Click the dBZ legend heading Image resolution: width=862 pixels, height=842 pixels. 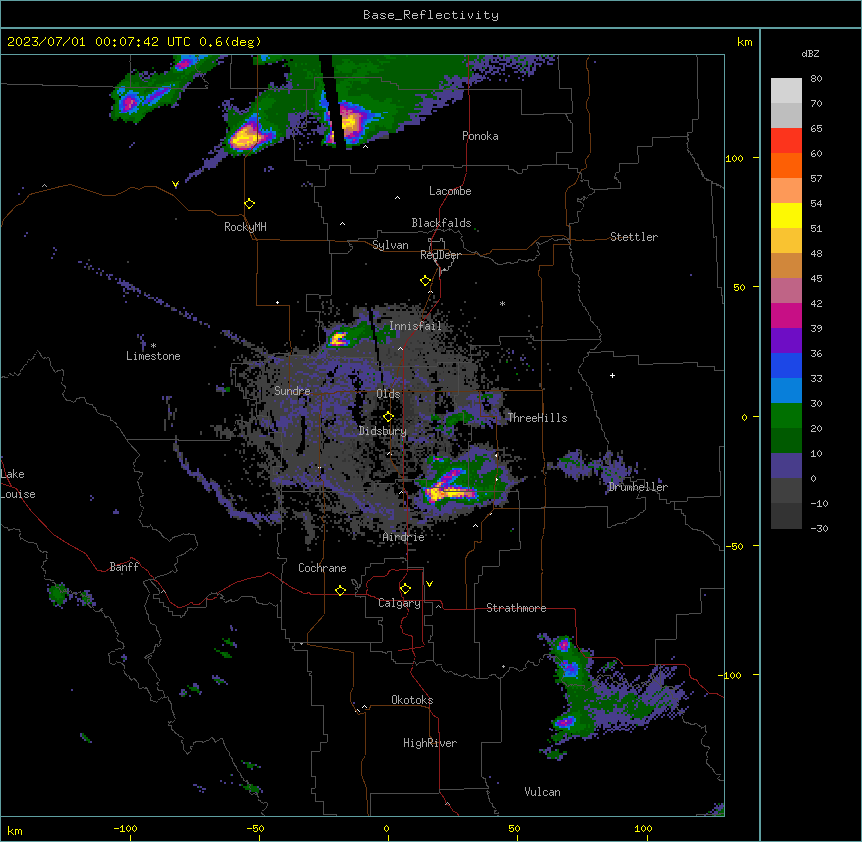coord(810,54)
